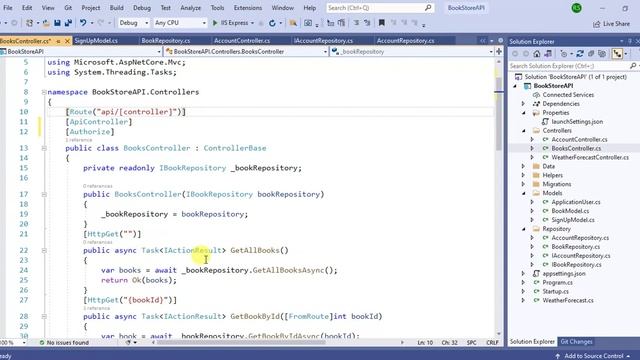This screenshot has width=640, height=360.
Task: Click the split editor plus icon
Action: point(499,51)
